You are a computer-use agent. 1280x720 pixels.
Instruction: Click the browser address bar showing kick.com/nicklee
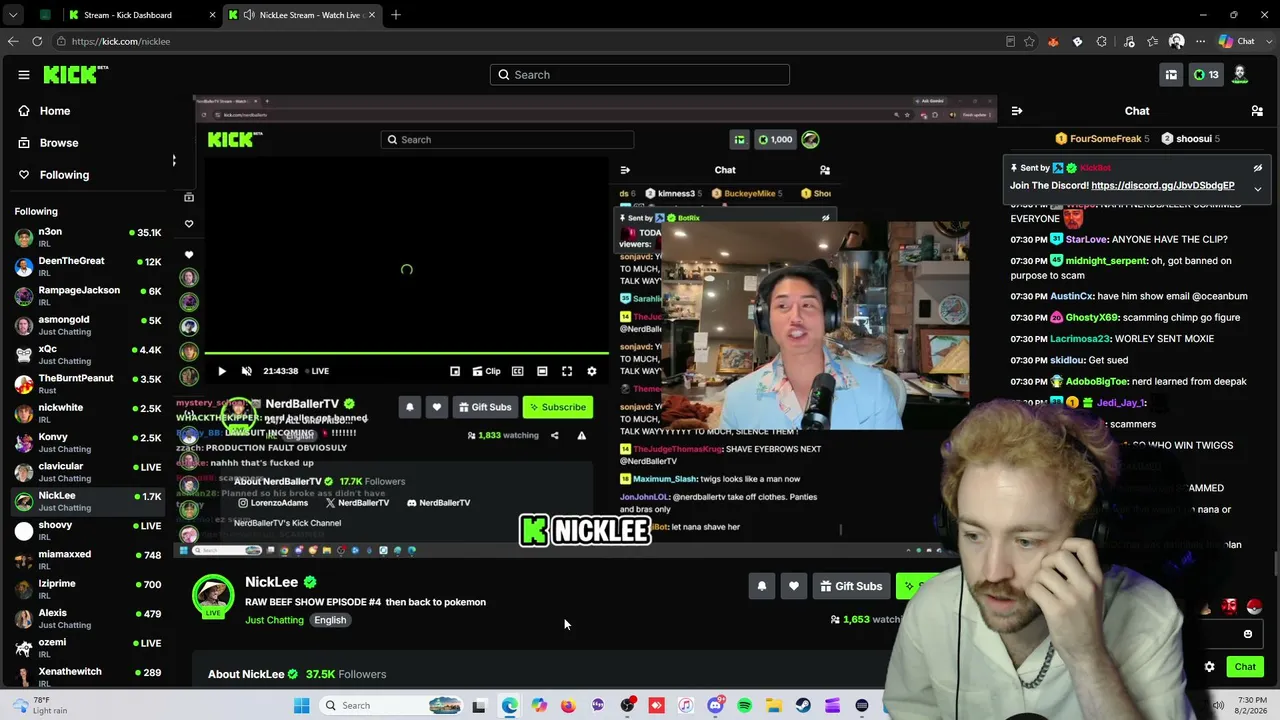[x=530, y=41]
